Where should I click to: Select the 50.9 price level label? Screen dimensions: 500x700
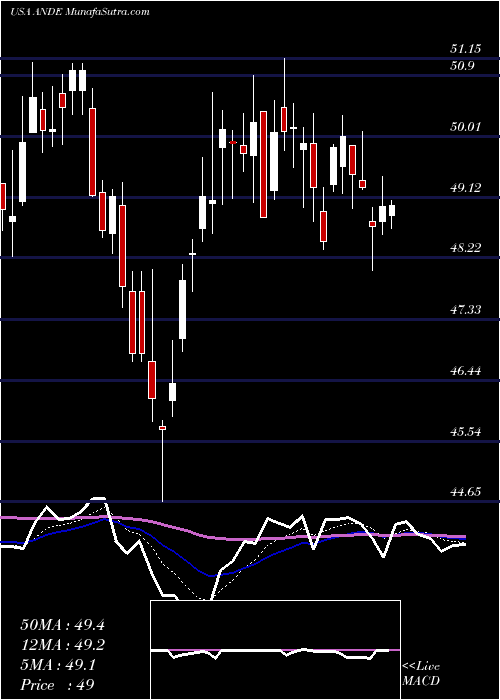462,66
